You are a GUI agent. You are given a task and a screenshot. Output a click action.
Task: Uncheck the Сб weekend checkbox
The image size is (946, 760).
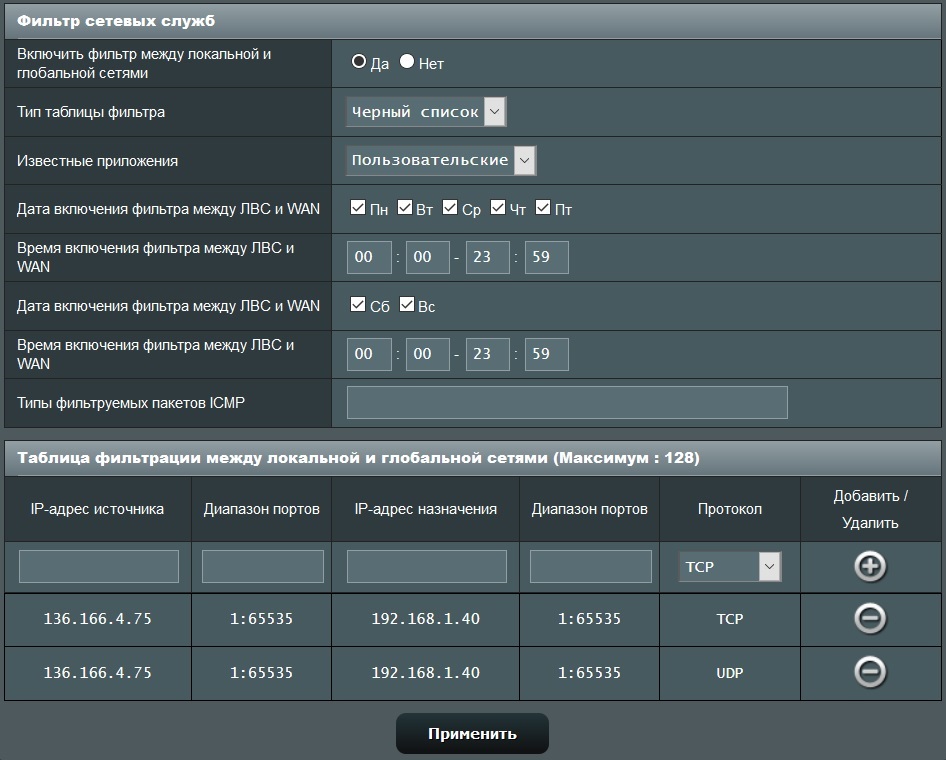tap(358, 305)
